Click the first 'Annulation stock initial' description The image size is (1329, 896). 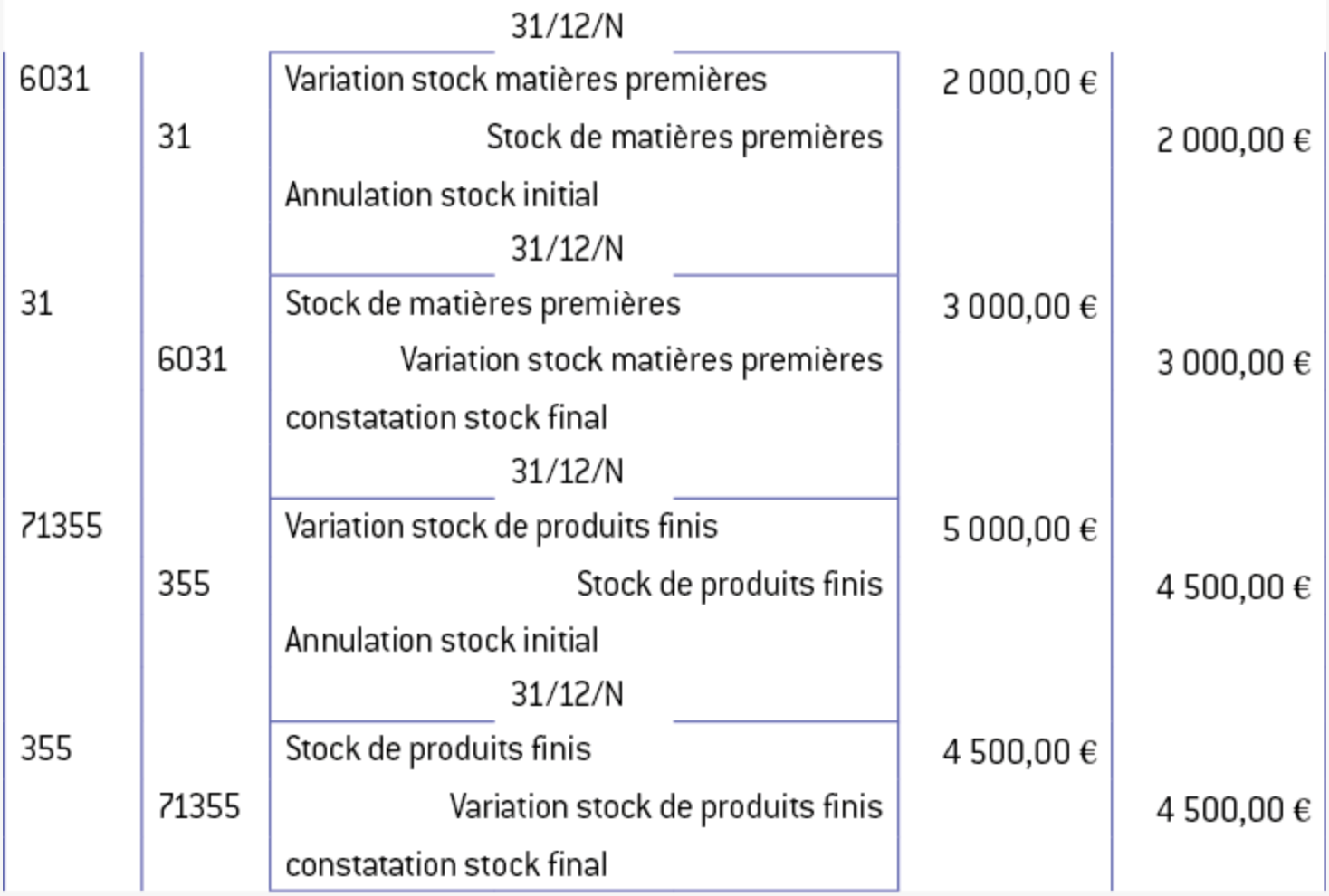point(441,195)
